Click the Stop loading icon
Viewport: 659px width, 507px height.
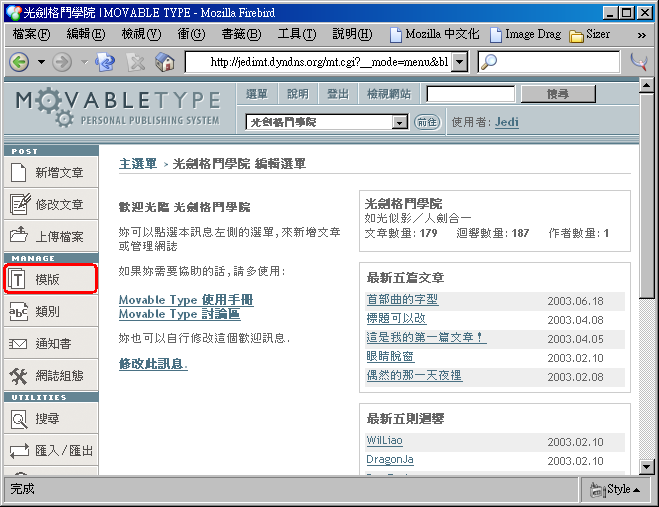click(x=136, y=63)
